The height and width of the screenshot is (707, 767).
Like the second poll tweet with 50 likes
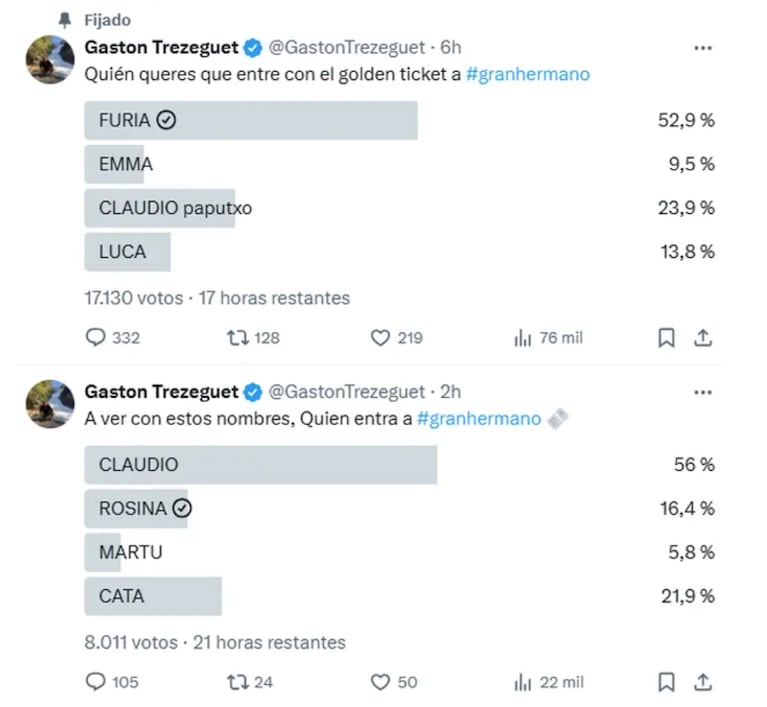(380, 682)
